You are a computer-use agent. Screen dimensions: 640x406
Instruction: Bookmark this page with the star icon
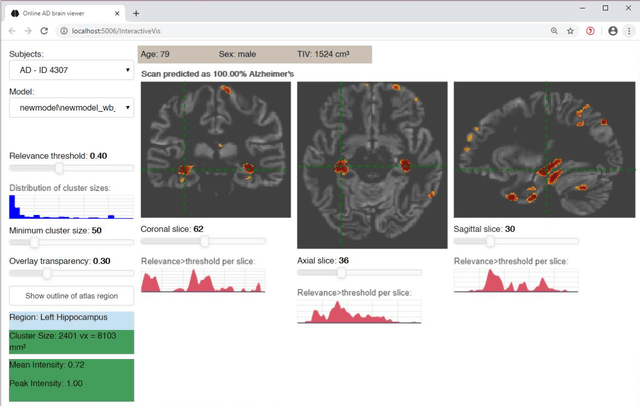click(570, 31)
